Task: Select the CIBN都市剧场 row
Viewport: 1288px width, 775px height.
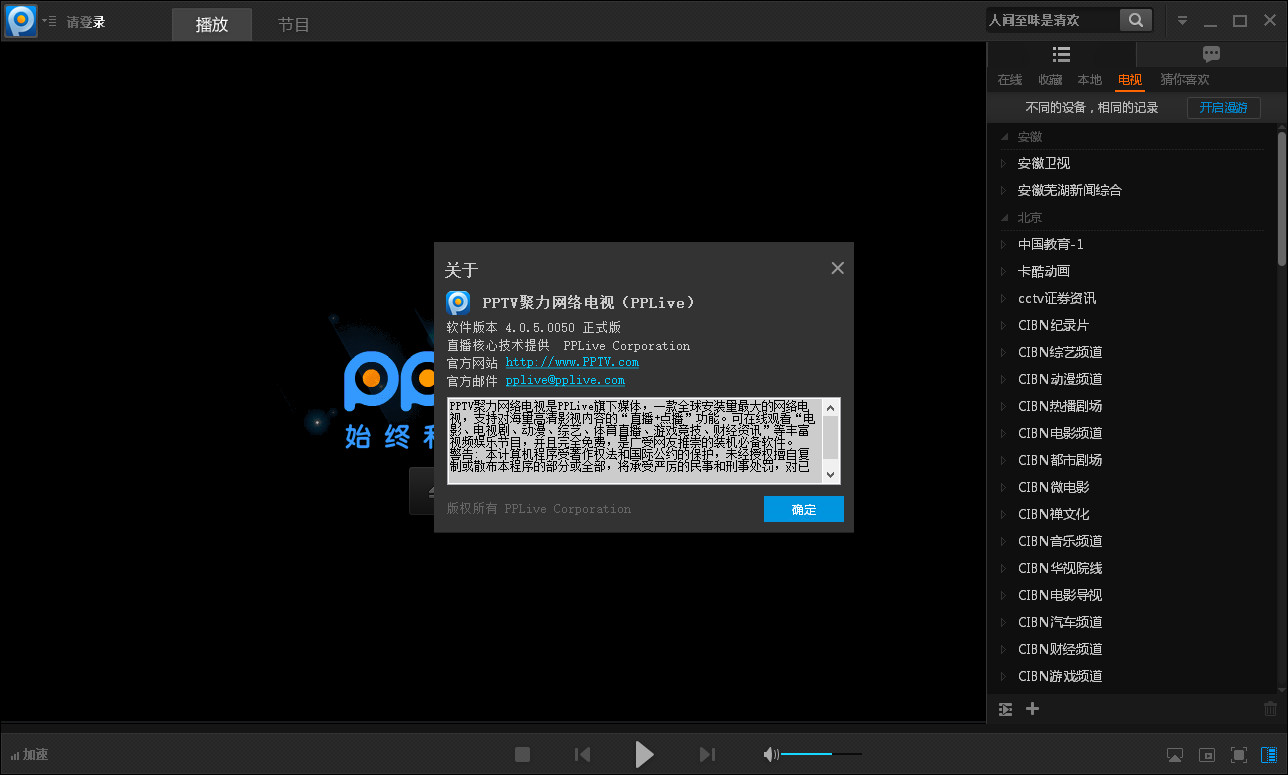Action: coord(1131,460)
